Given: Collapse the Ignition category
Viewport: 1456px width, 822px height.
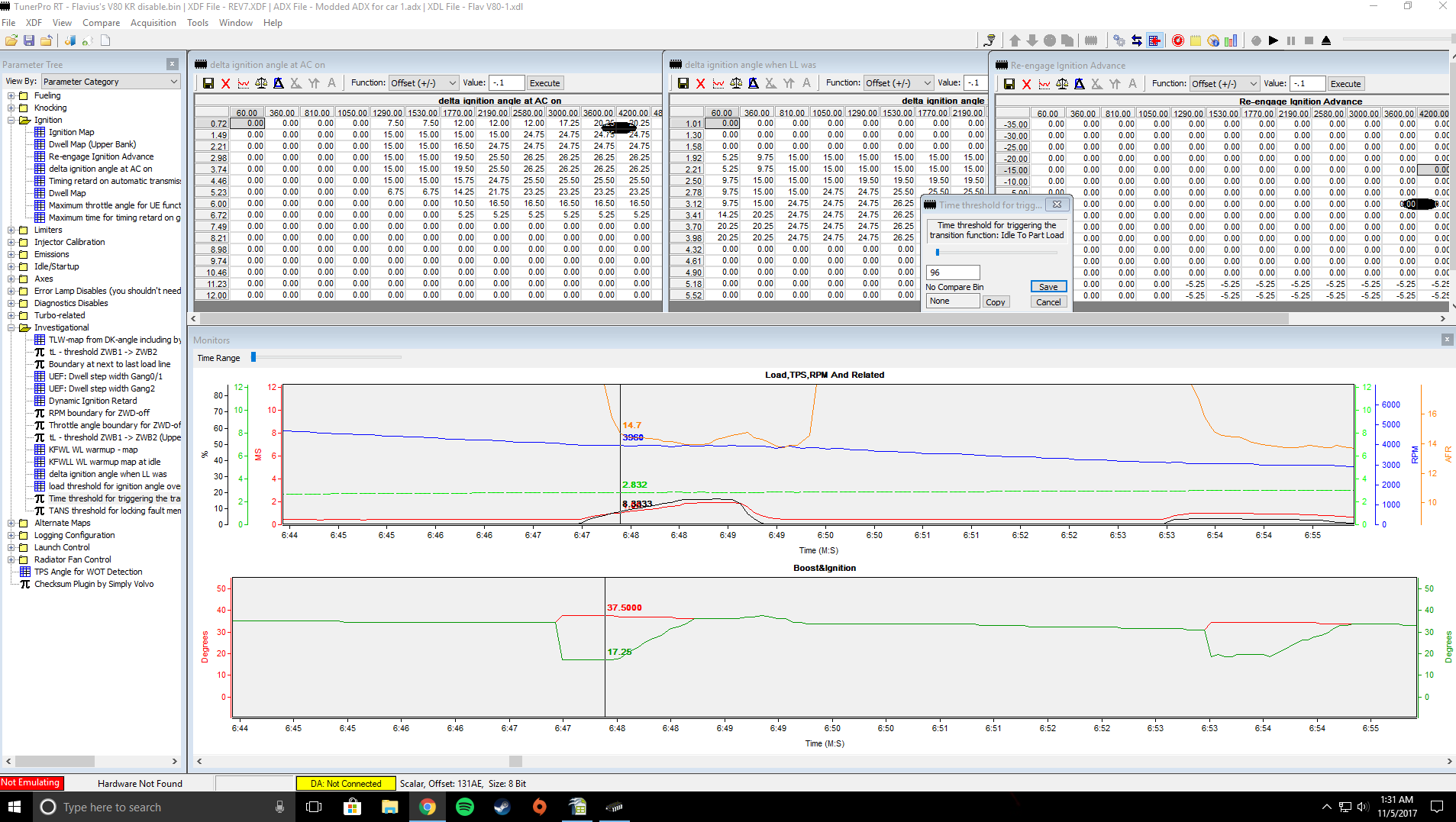Looking at the screenshot, I should [x=11, y=121].
